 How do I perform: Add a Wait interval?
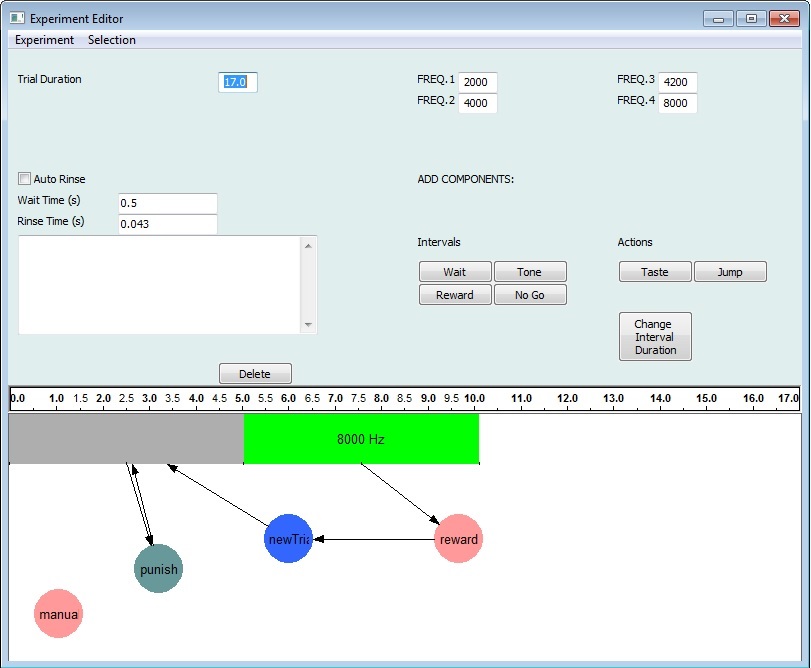pyautogui.click(x=455, y=272)
